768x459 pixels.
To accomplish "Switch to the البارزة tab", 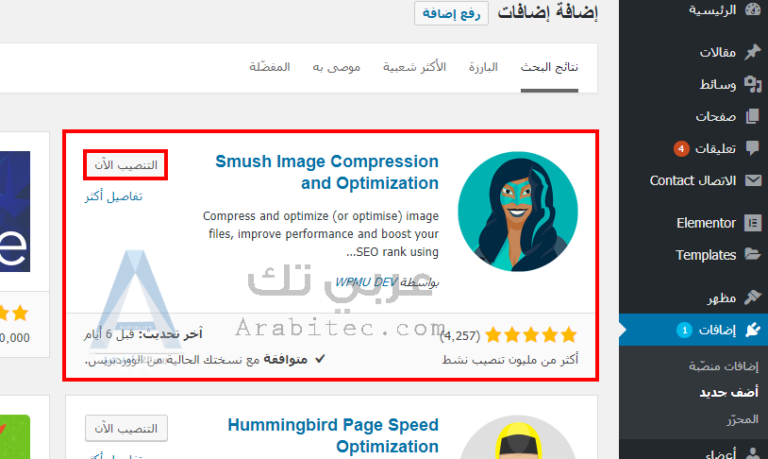I will coord(483,67).
